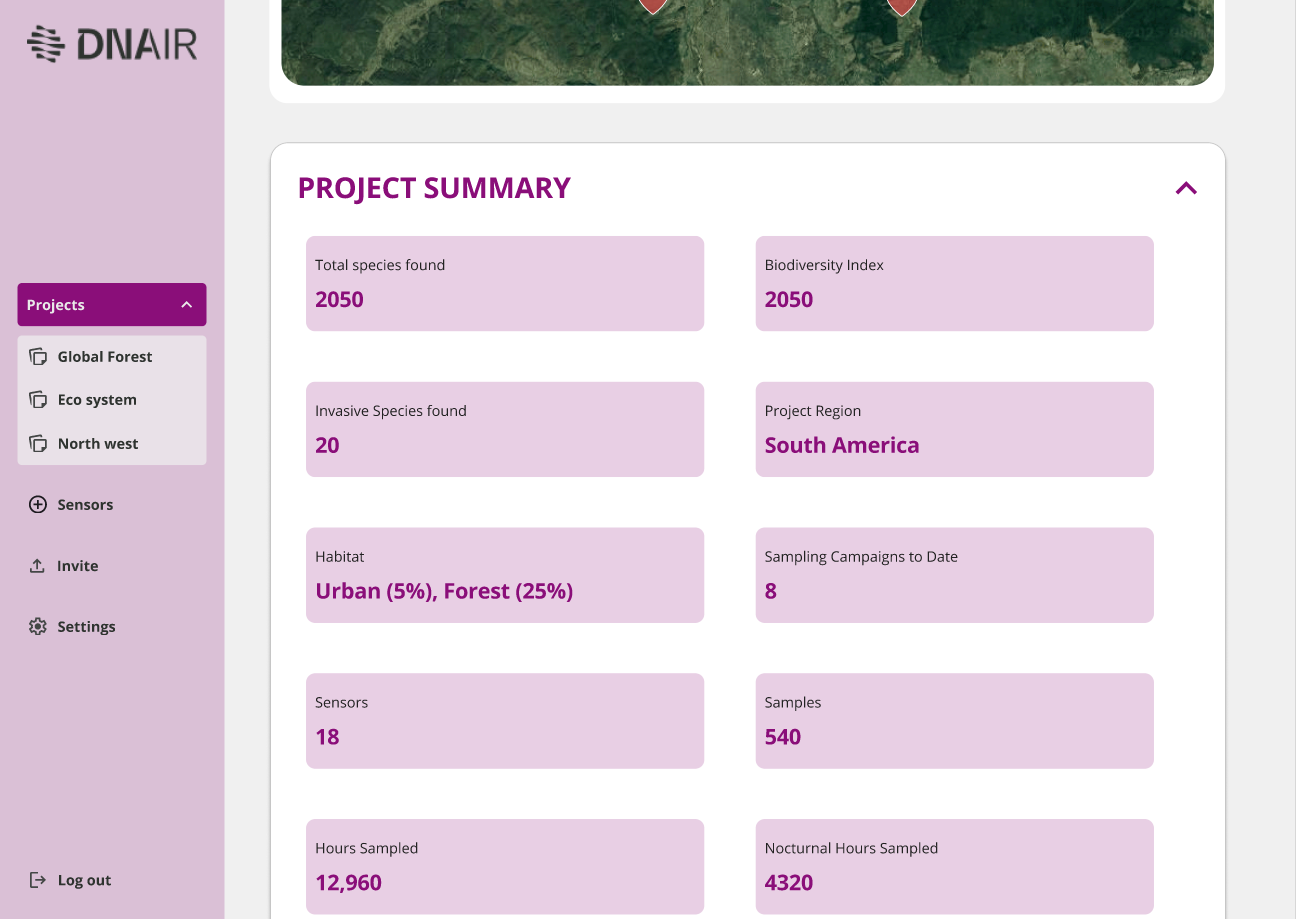Click the right map location marker
The width and height of the screenshot is (1296, 919).
902,5
